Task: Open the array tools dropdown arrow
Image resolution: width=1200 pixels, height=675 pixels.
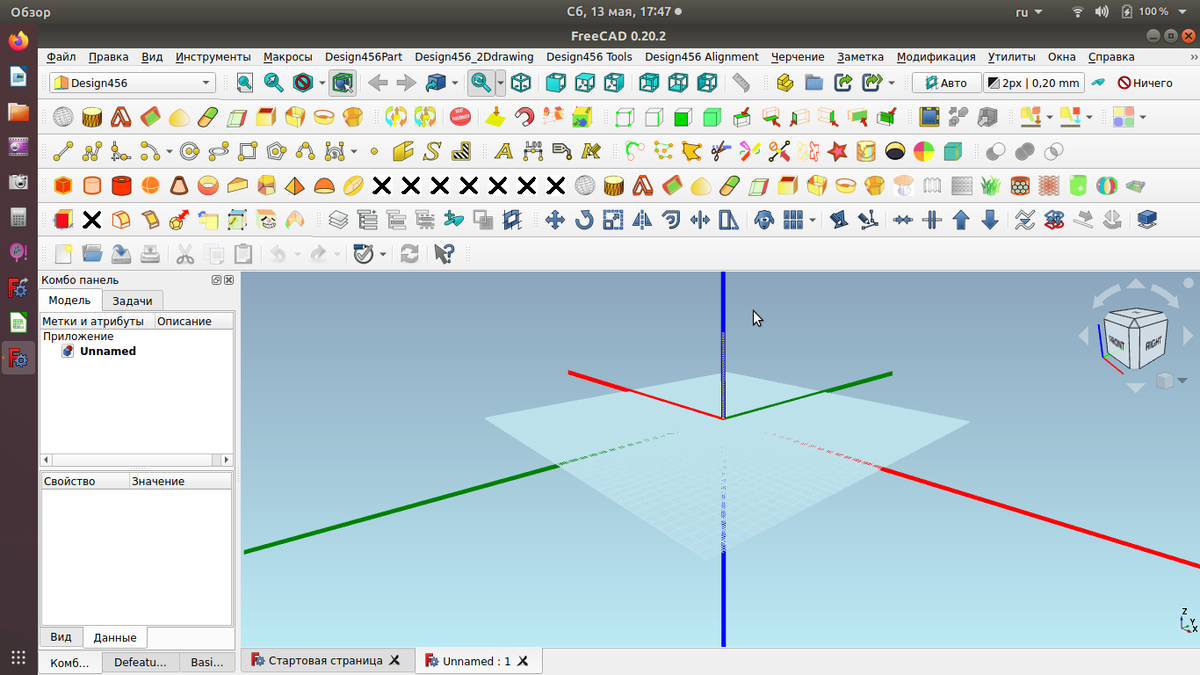Action: coord(812,219)
